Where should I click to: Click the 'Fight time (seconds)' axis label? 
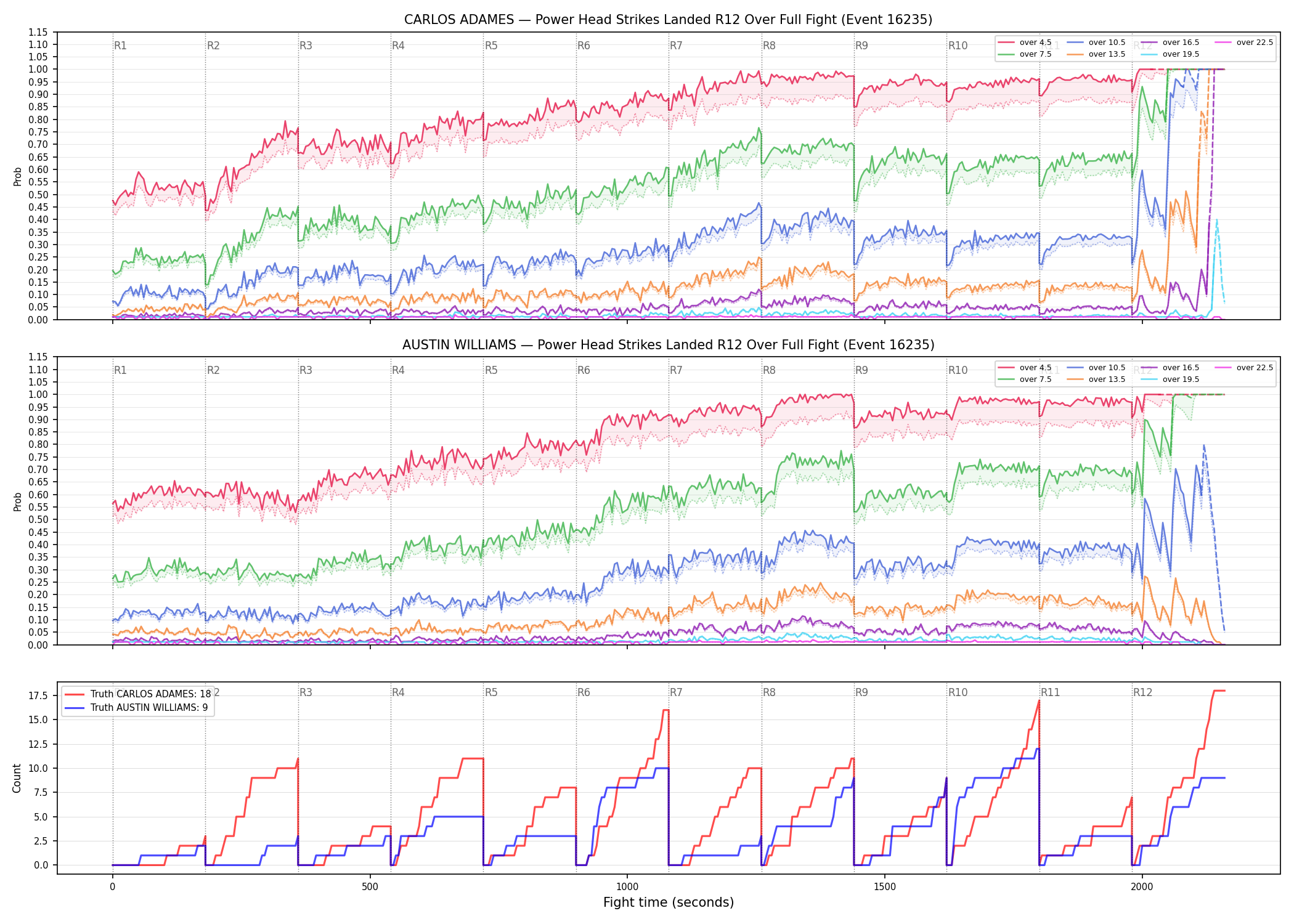tap(669, 903)
